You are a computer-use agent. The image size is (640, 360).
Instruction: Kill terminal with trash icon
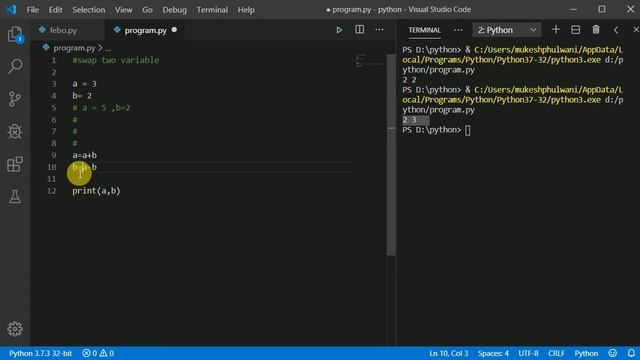(596, 30)
